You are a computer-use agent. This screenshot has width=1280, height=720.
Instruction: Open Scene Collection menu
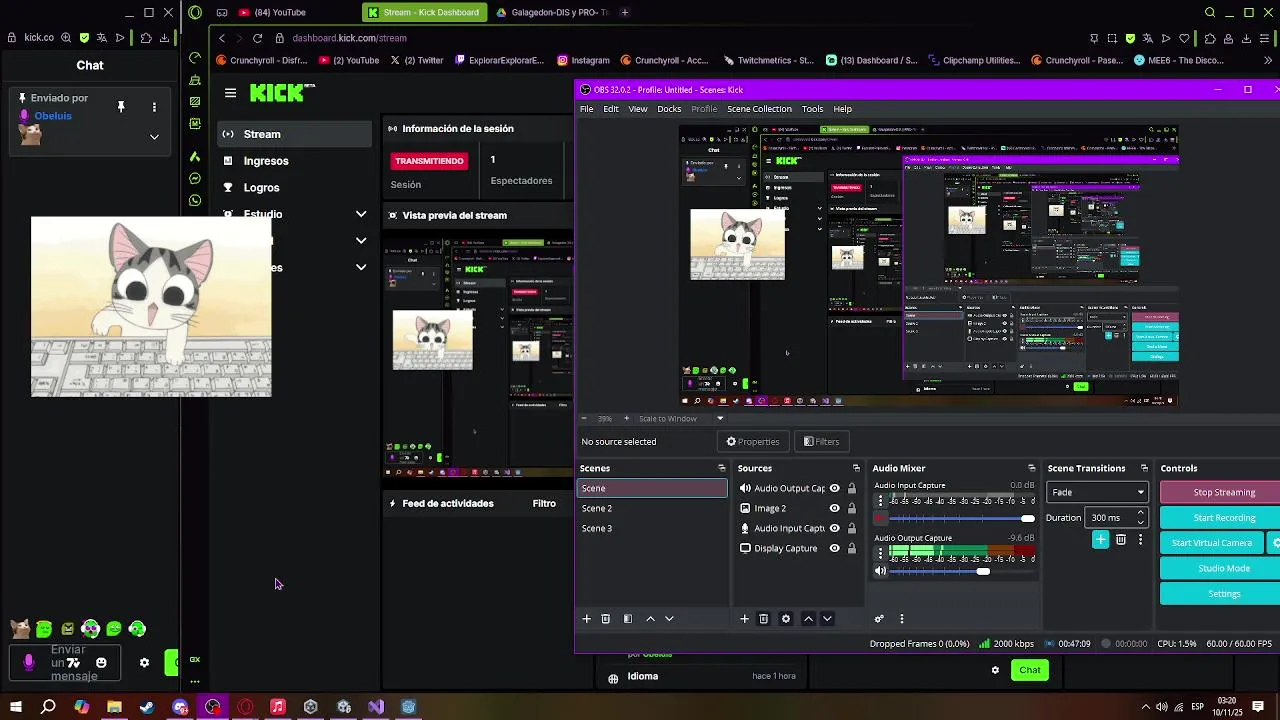tap(759, 109)
